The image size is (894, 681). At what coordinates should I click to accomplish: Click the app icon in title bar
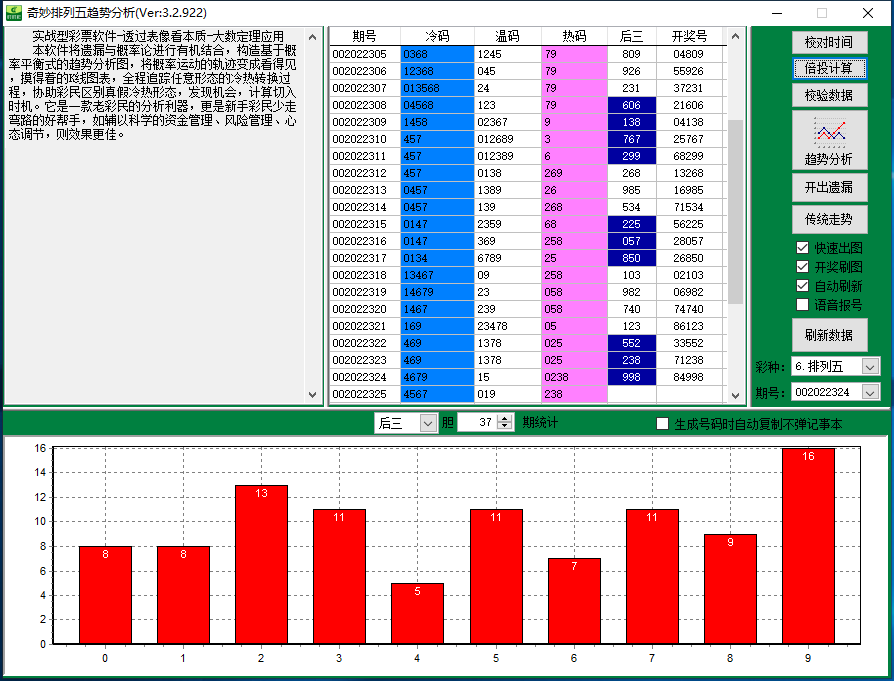click(13, 12)
